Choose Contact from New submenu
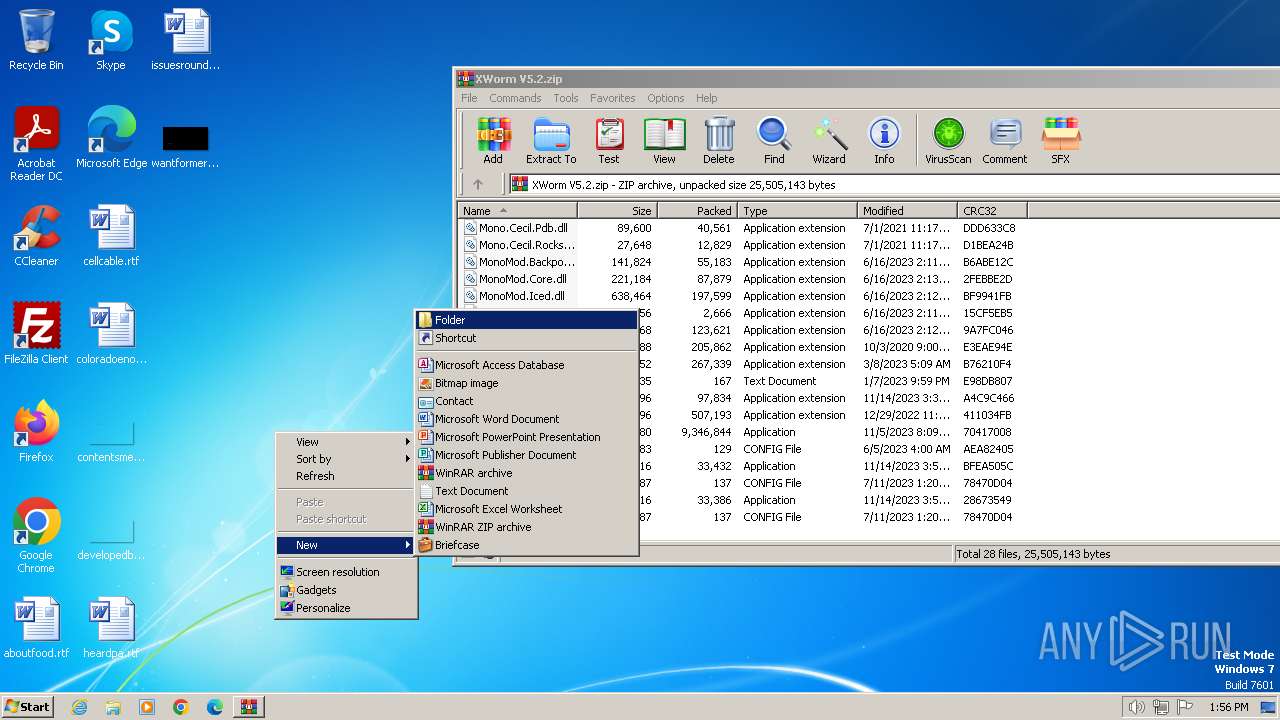The image size is (1280, 720). (527, 401)
